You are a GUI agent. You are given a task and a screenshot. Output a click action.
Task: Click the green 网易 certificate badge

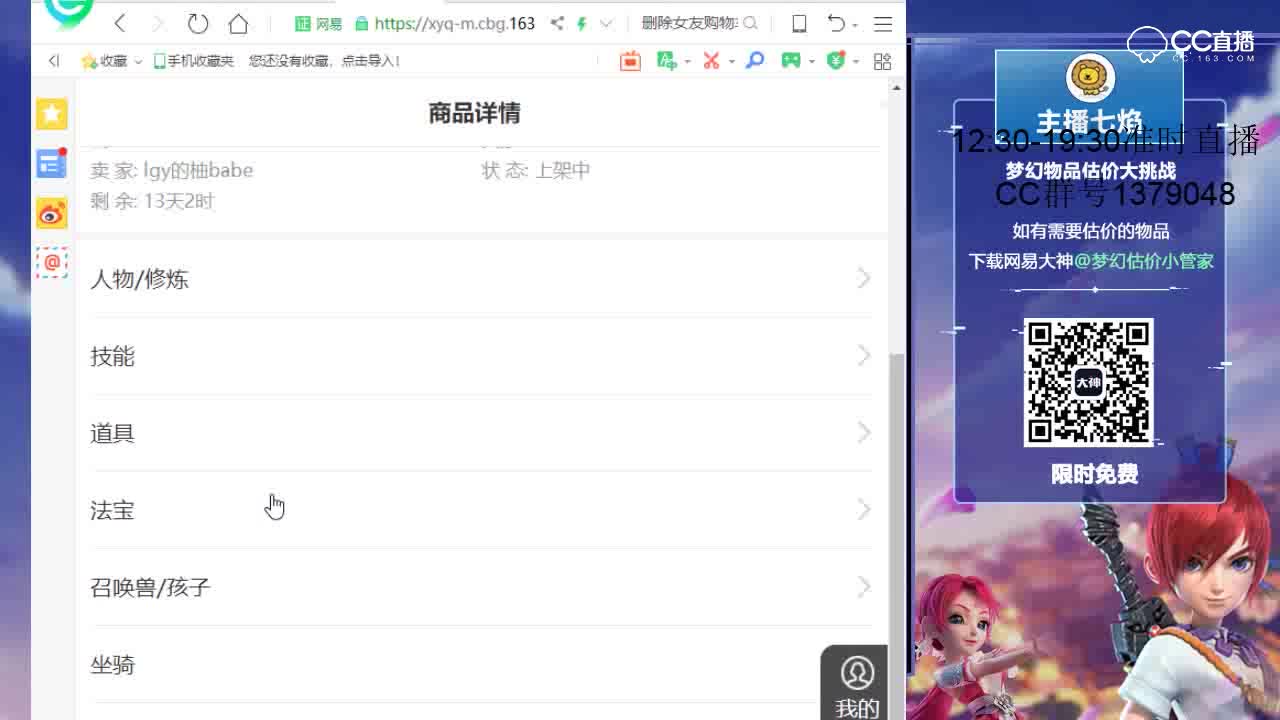(318, 23)
